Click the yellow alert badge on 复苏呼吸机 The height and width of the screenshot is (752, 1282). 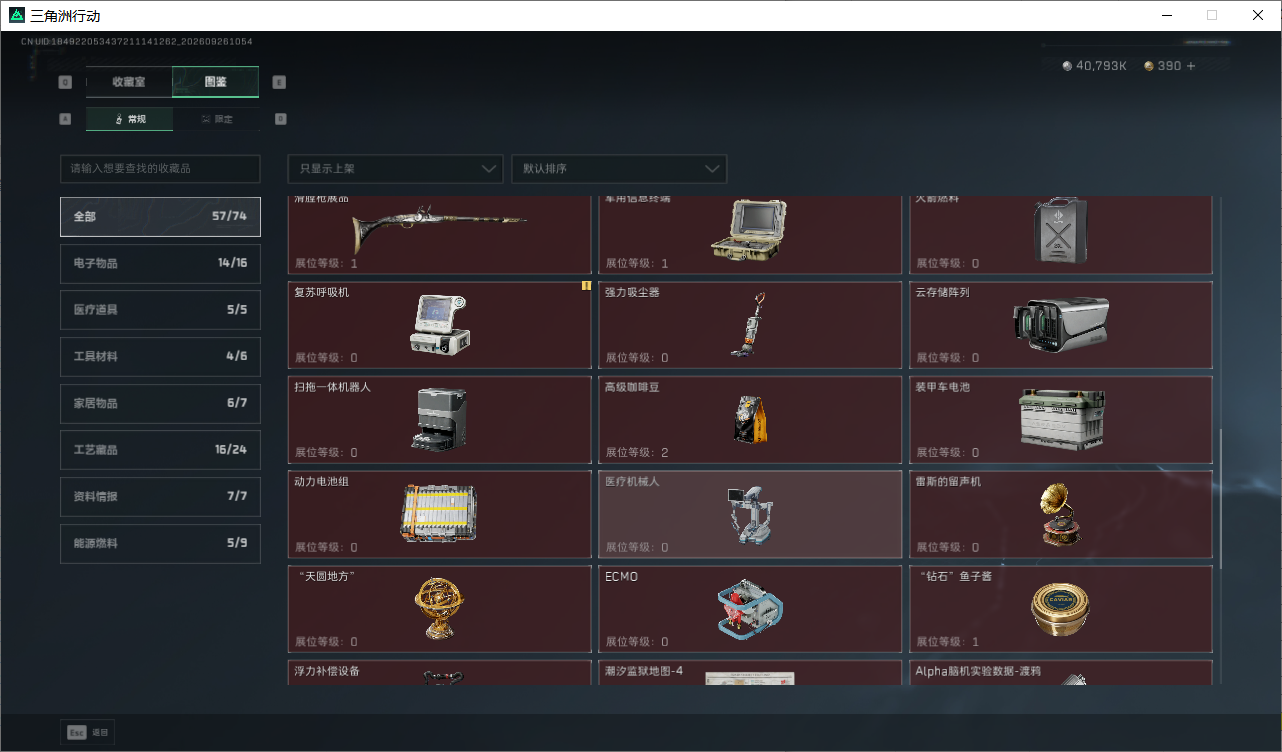tap(586, 286)
